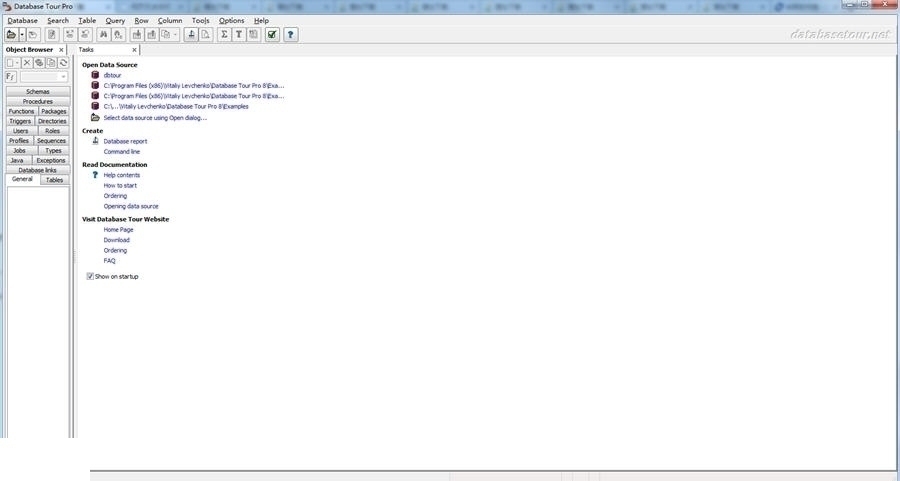Open the Row menu
The image size is (900, 481).
141,20
